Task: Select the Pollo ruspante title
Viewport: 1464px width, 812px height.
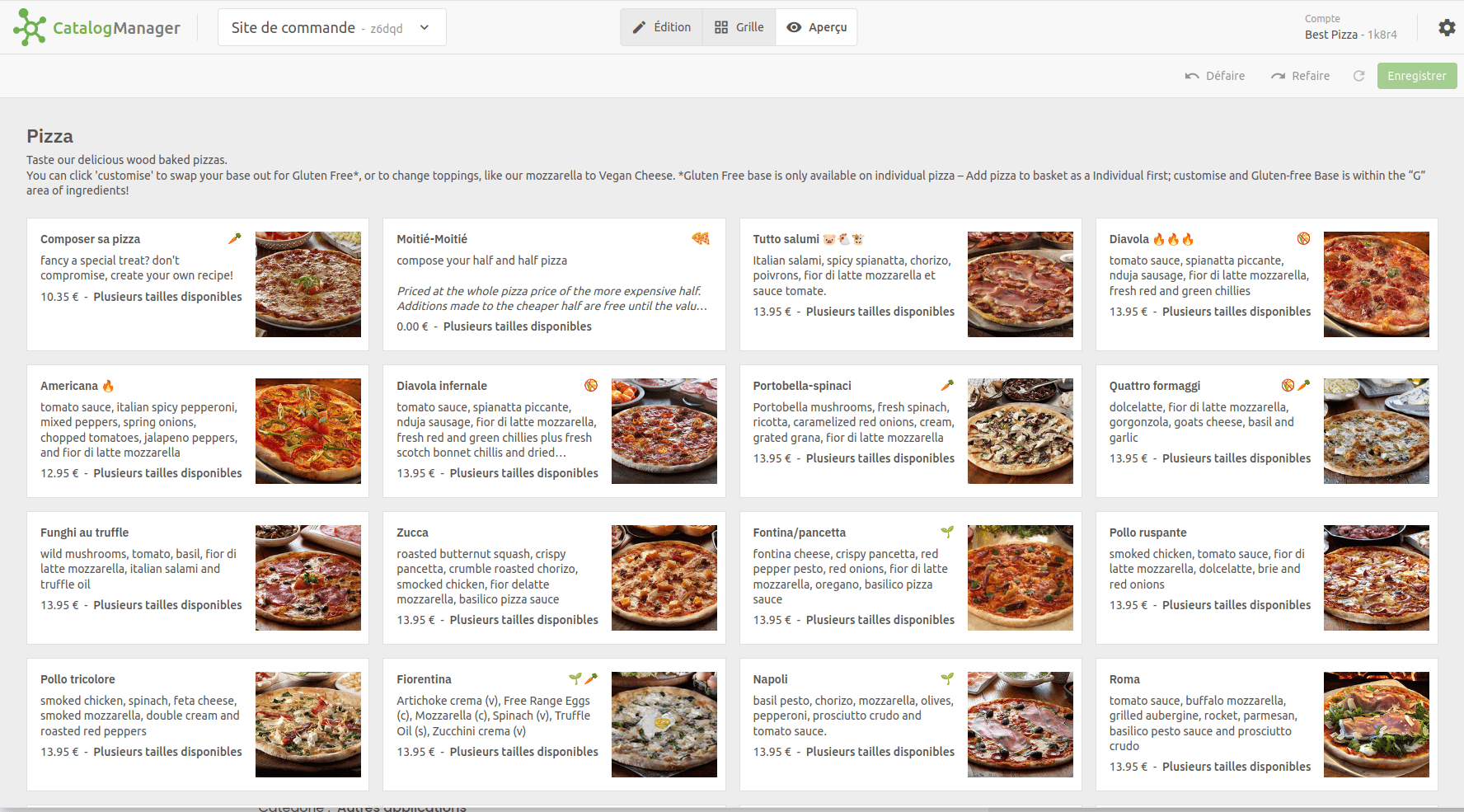Action: [x=1148, y=533]
